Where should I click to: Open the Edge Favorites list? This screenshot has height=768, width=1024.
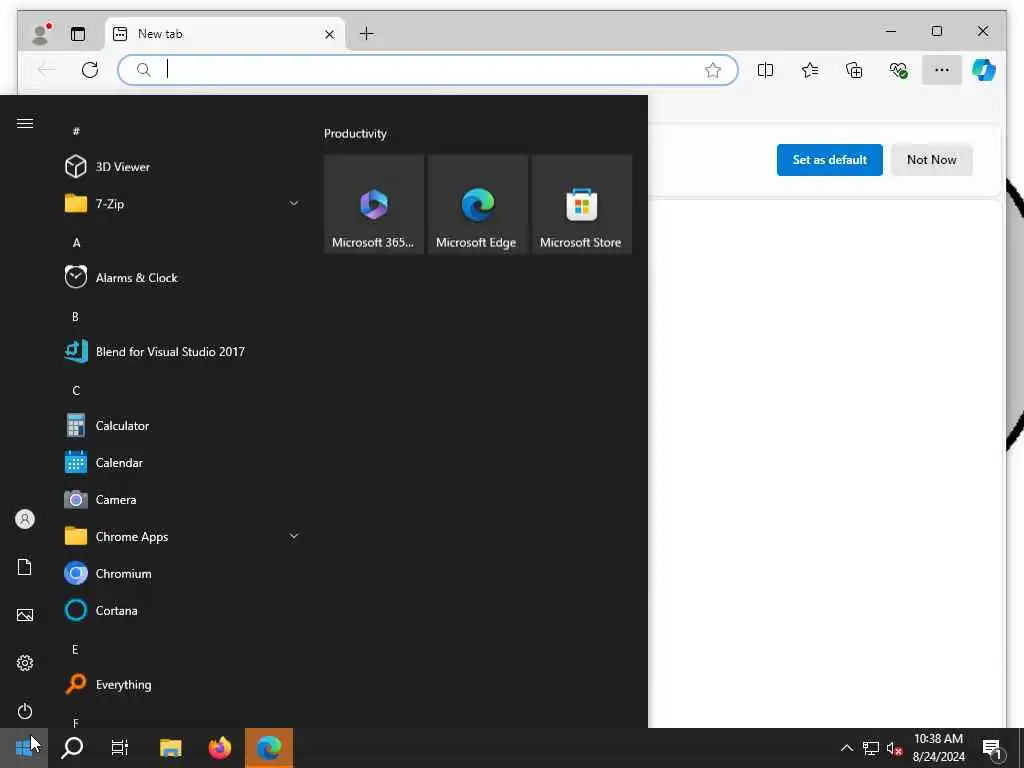tap(810, 70)
